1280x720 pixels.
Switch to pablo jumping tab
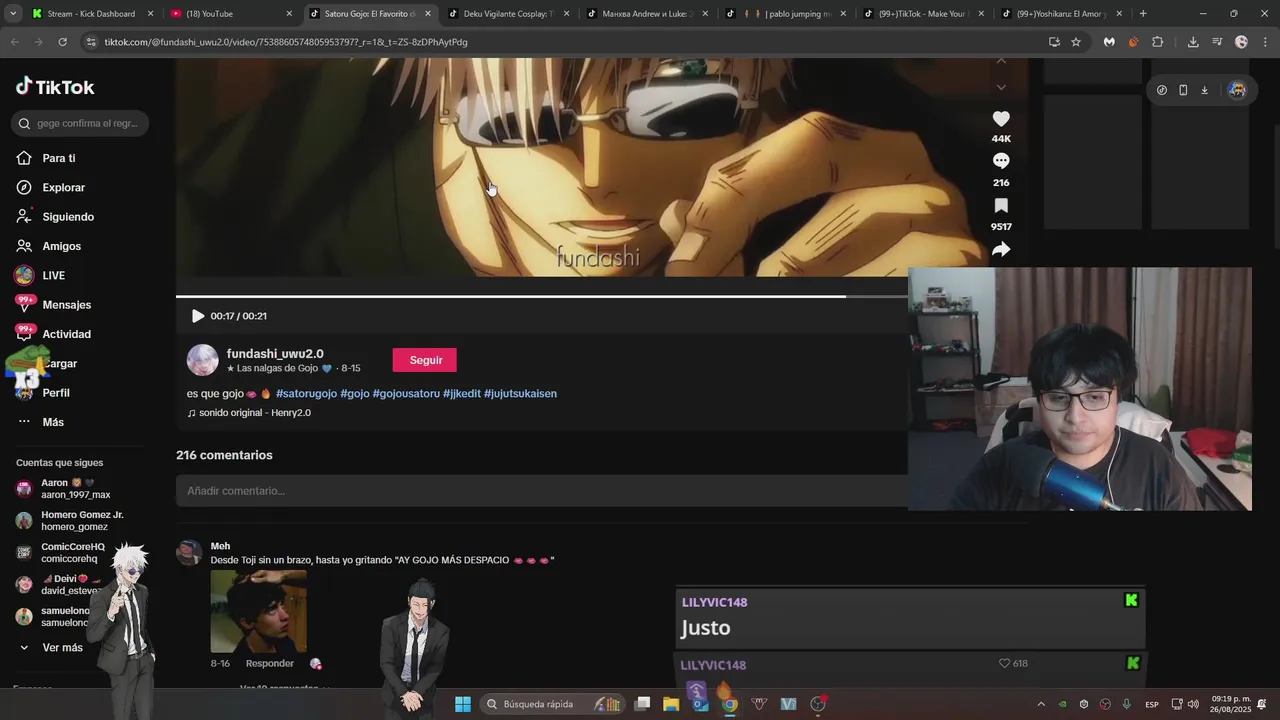[786, 14]
